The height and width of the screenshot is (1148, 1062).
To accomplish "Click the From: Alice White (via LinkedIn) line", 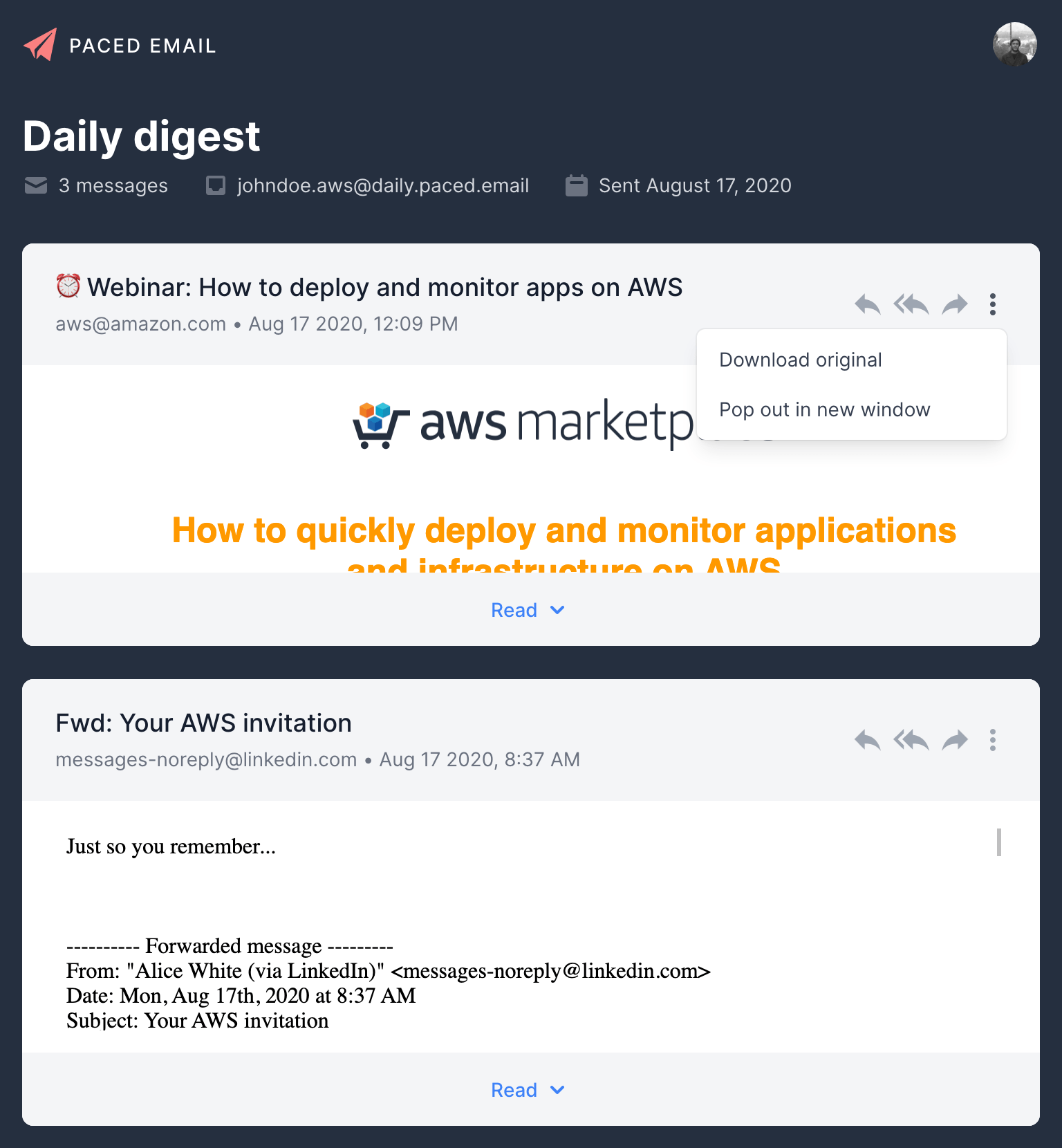I will click(x=389, y=971).
